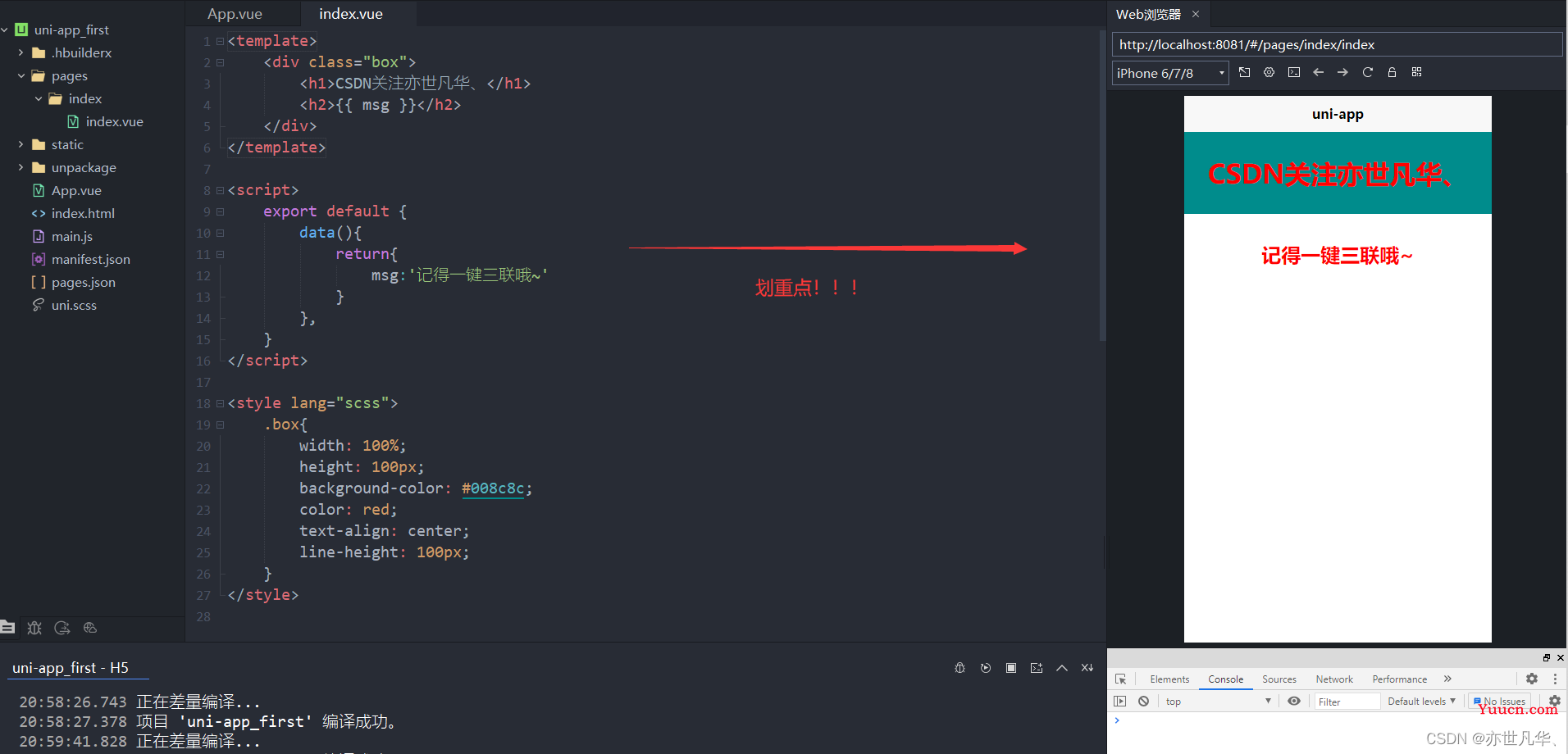
Task: Collapse the console panel with up chevron
Action: pos(1062,668)
